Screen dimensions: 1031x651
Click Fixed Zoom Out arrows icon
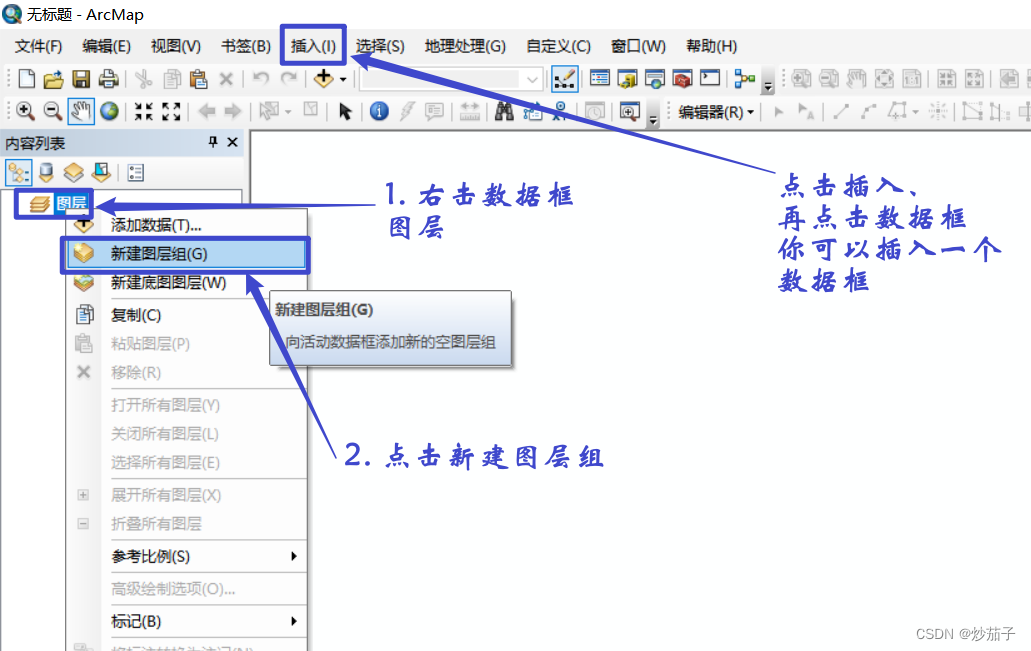(171, 111)
